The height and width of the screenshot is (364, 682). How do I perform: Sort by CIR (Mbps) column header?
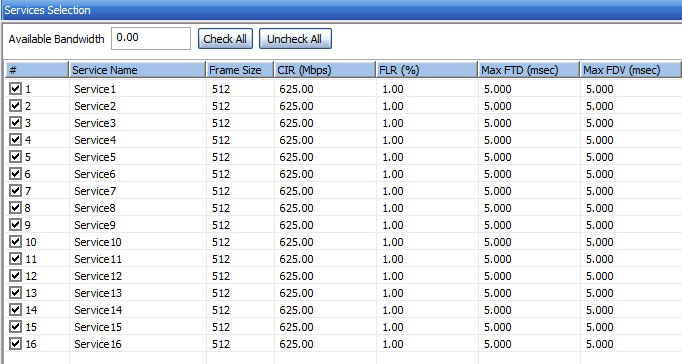coord(325,70)
